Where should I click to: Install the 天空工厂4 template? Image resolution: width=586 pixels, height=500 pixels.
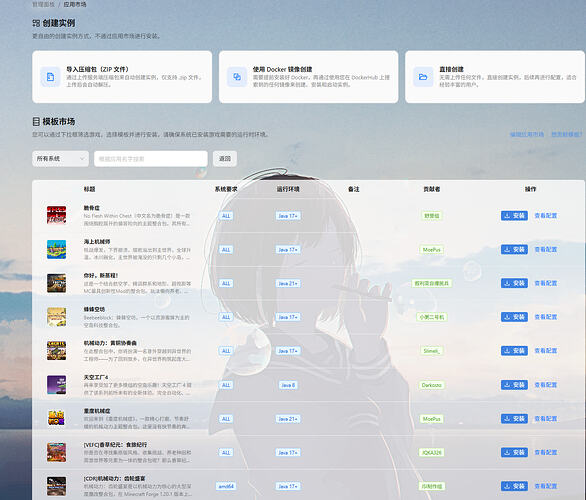pos(514,385)
